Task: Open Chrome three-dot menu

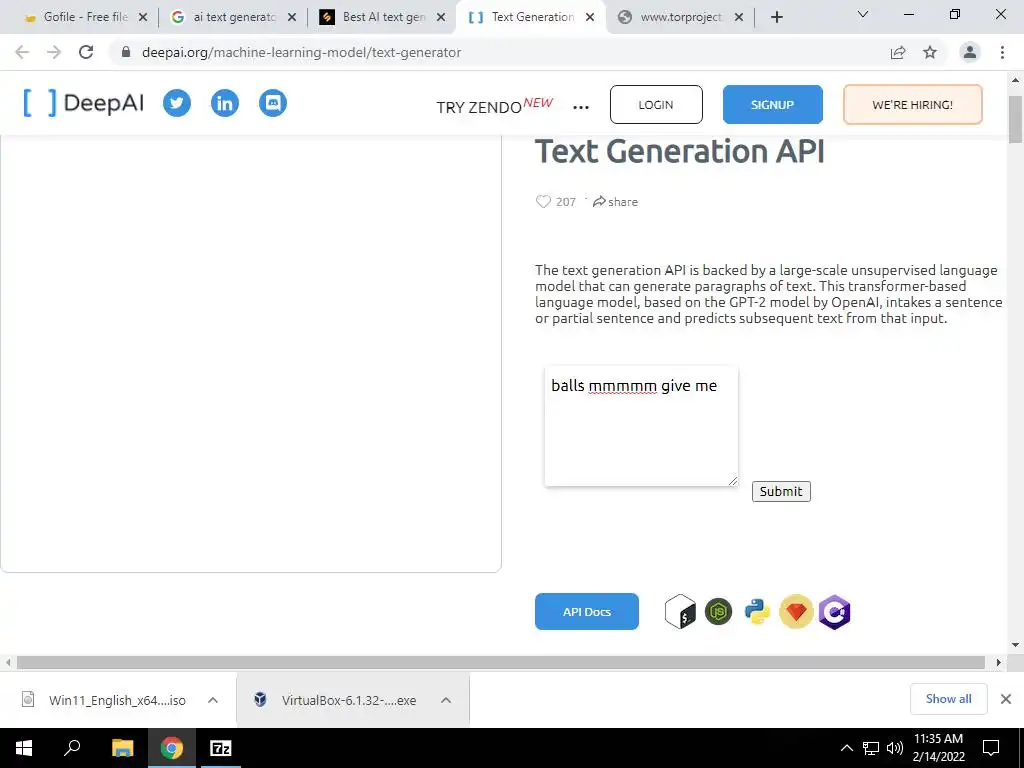Action: click(x=1002, y=52)
